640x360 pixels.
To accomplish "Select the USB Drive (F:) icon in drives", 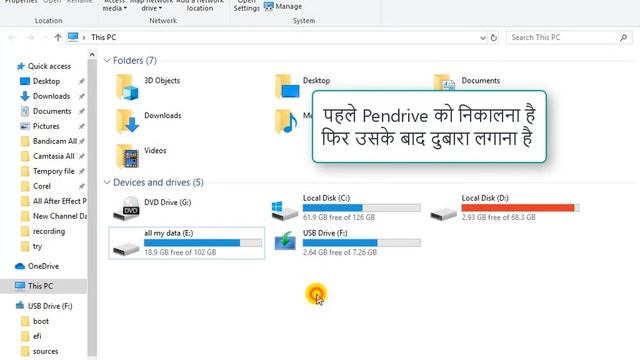I will (285, 241).
